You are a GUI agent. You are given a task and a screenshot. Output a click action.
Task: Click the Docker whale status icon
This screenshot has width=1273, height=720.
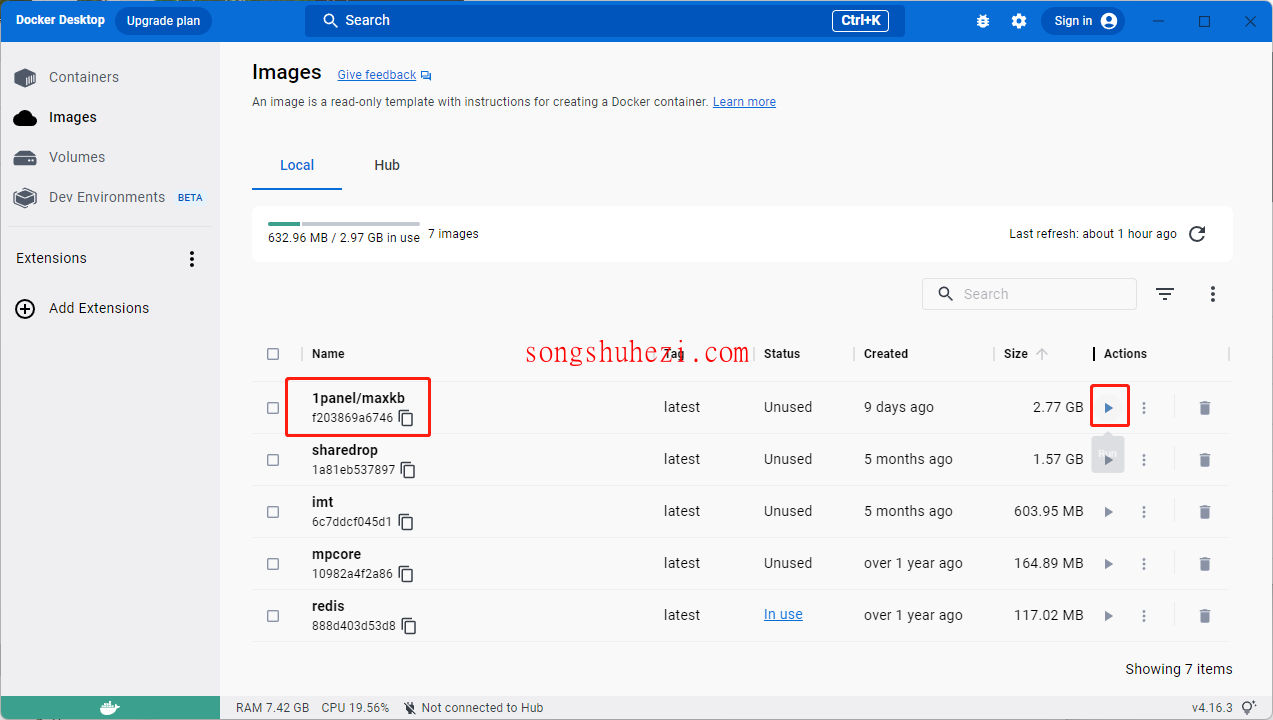[110, 708]
